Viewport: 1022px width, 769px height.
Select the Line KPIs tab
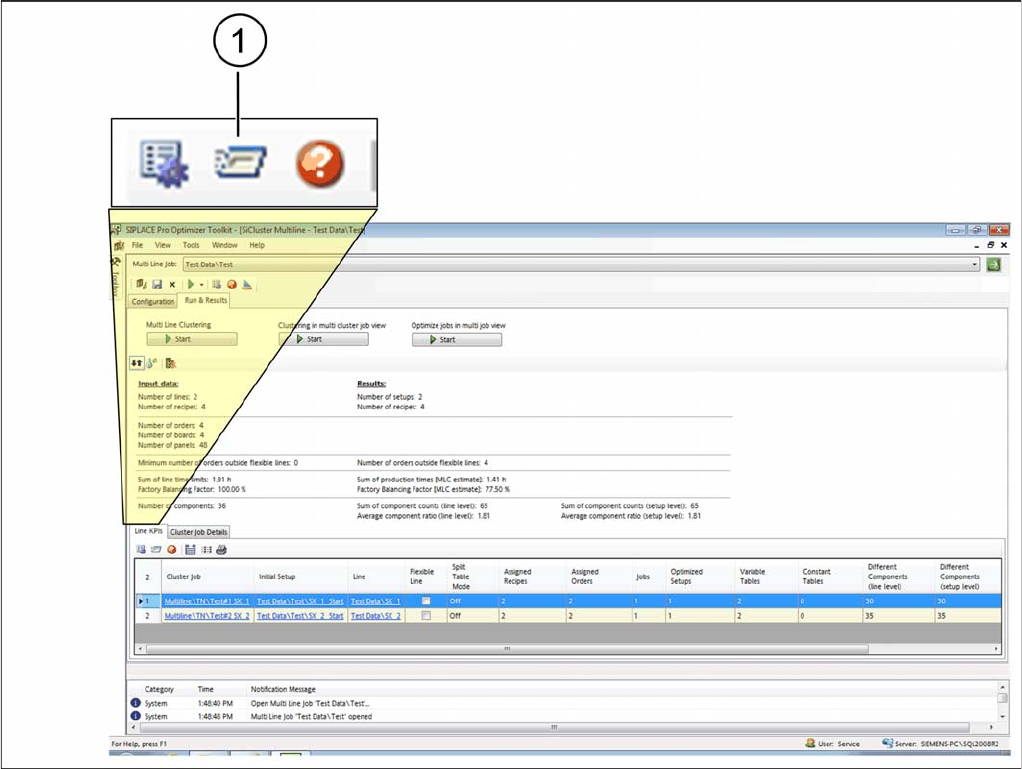click(x=148, y=531)
